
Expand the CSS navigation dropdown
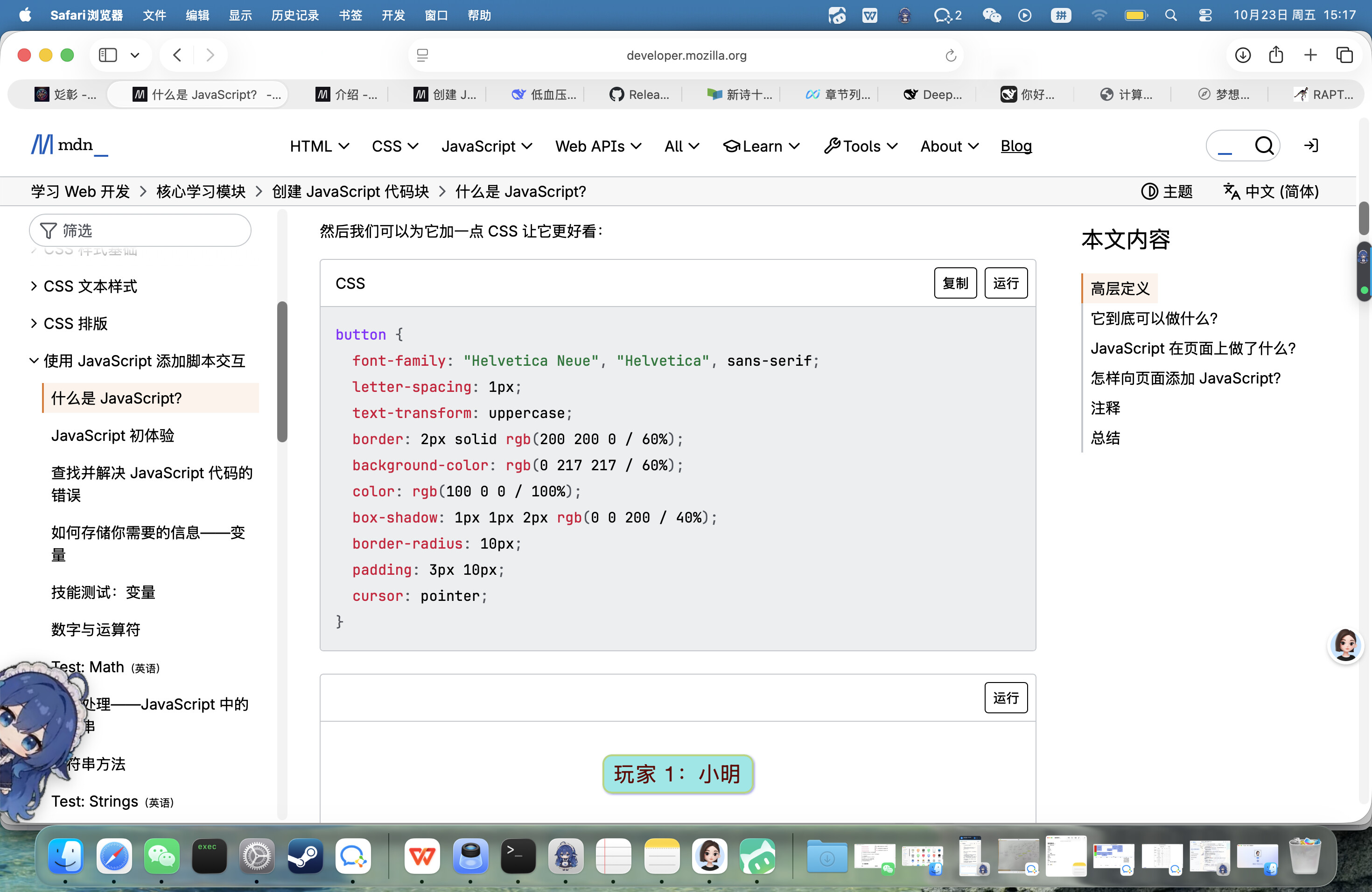pyautogui.click(x=395, y=146)
